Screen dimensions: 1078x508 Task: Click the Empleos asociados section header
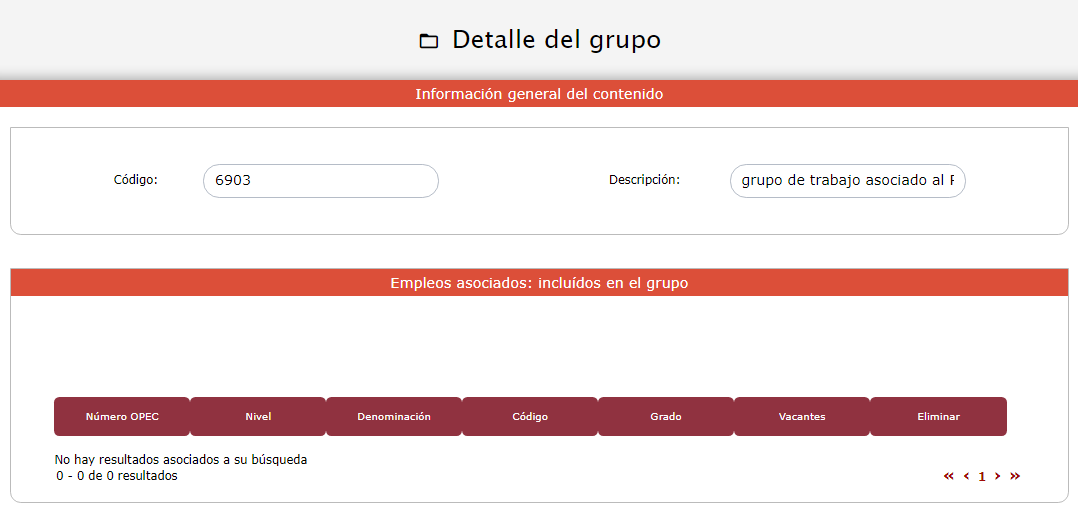539,283
